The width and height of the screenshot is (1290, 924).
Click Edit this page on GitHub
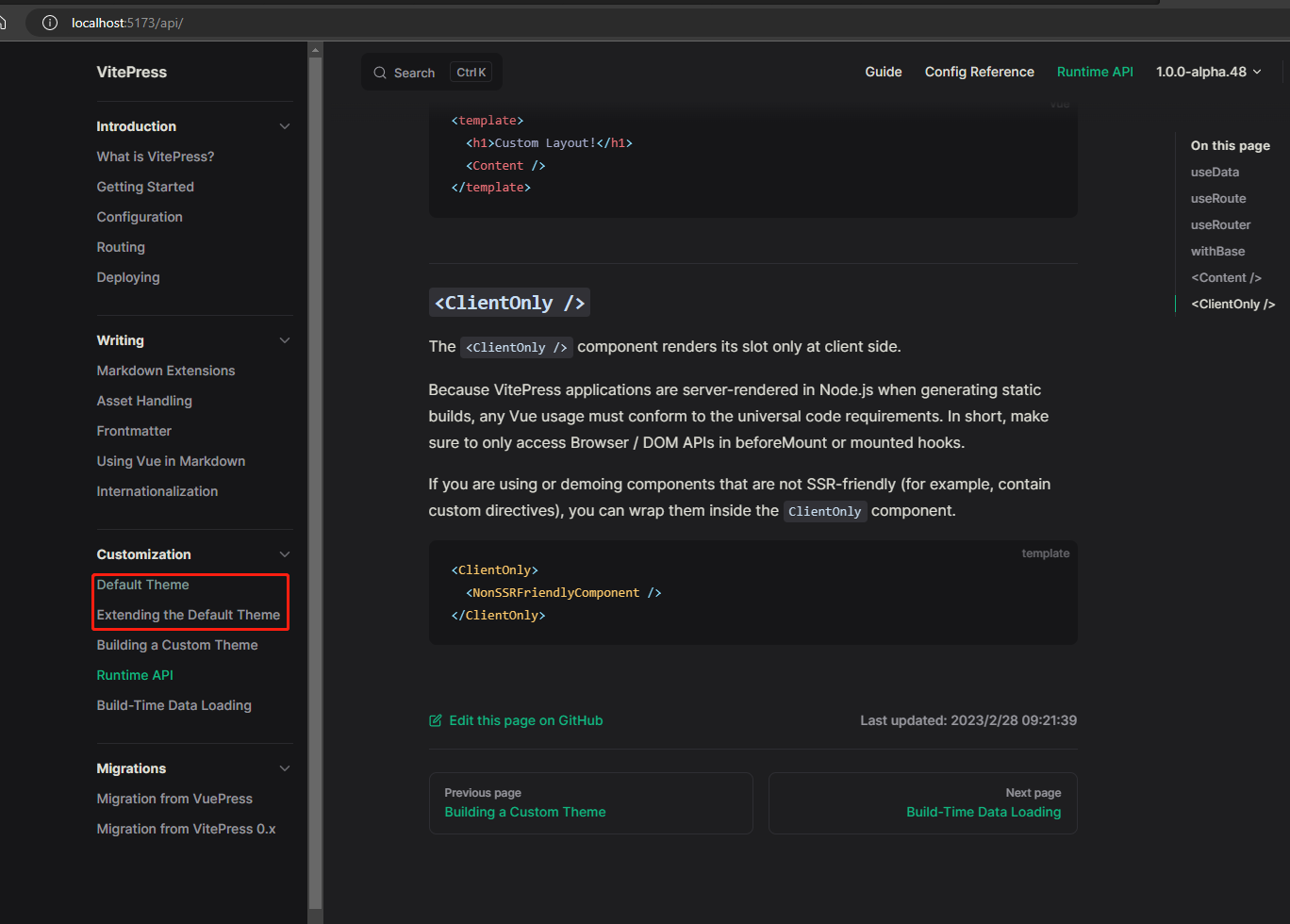(525, 719)
